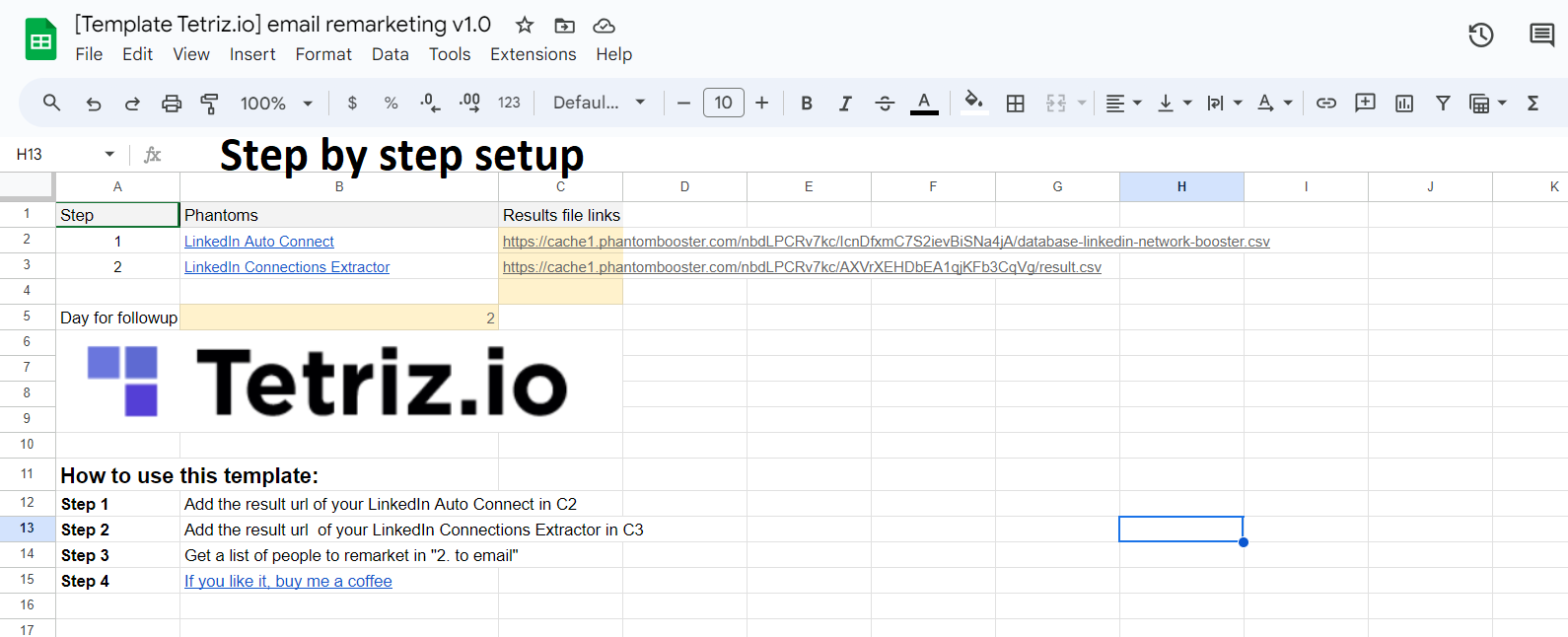Open zoom 100% dropdown
This screenshot has width=1568, height=637.
coord(276,103)
